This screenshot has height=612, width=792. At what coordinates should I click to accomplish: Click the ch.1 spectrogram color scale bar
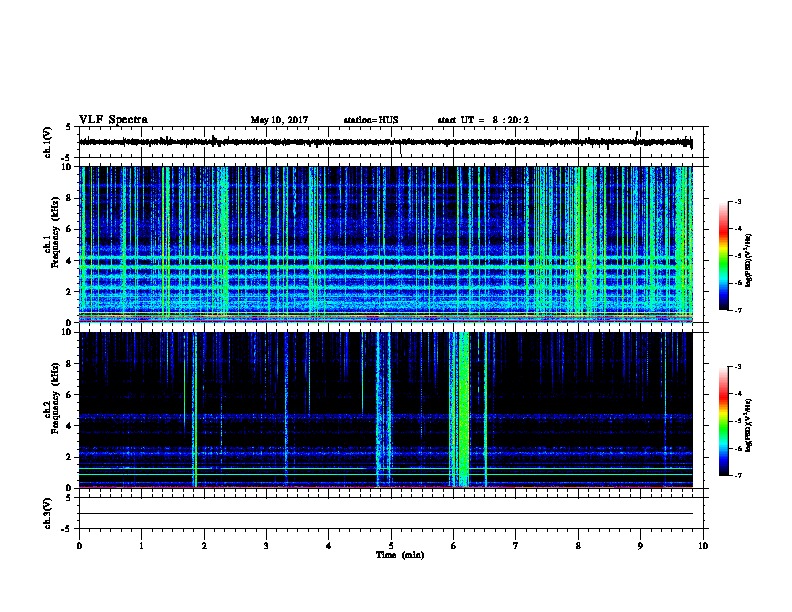coord(724,256)
